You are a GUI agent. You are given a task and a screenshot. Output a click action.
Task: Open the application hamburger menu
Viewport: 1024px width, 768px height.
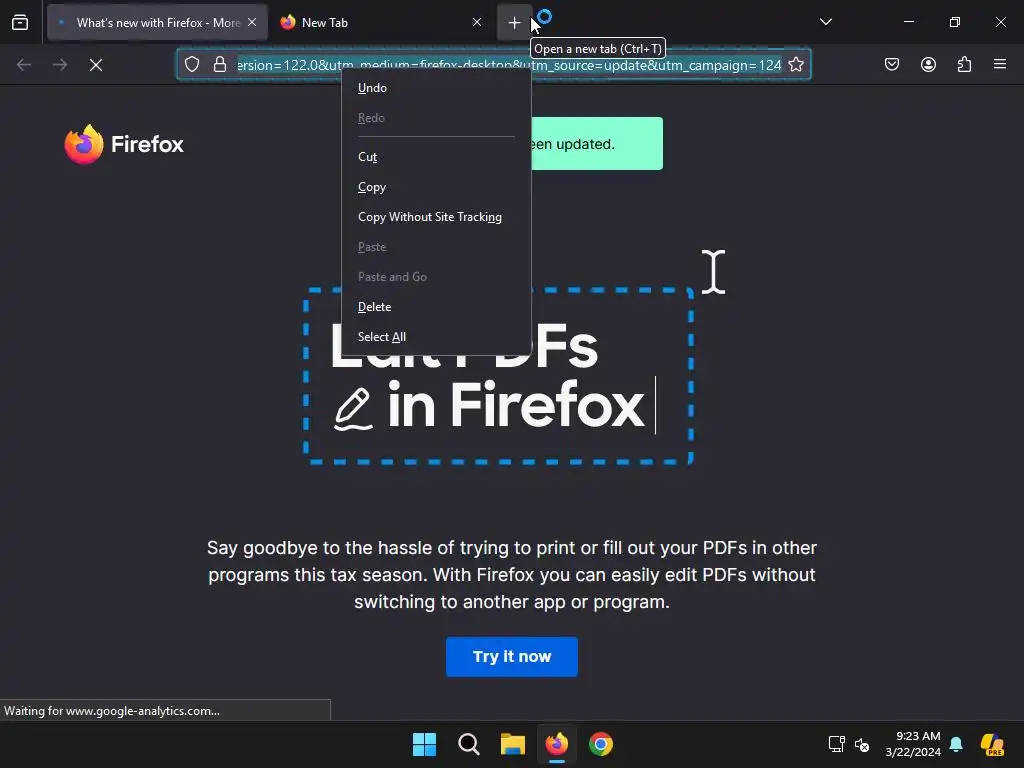[x=1000, y=65]
